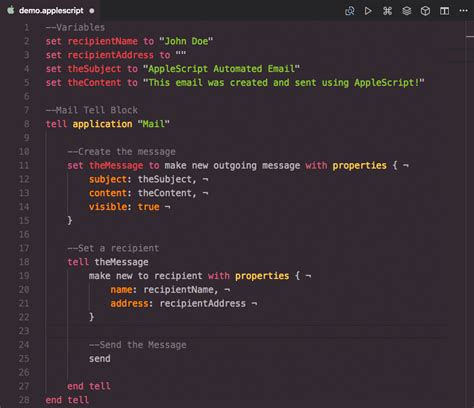Viewport: 474px width, 408px height.
Task: Click the "Mail" string on line 8
Action: [154, 124]
